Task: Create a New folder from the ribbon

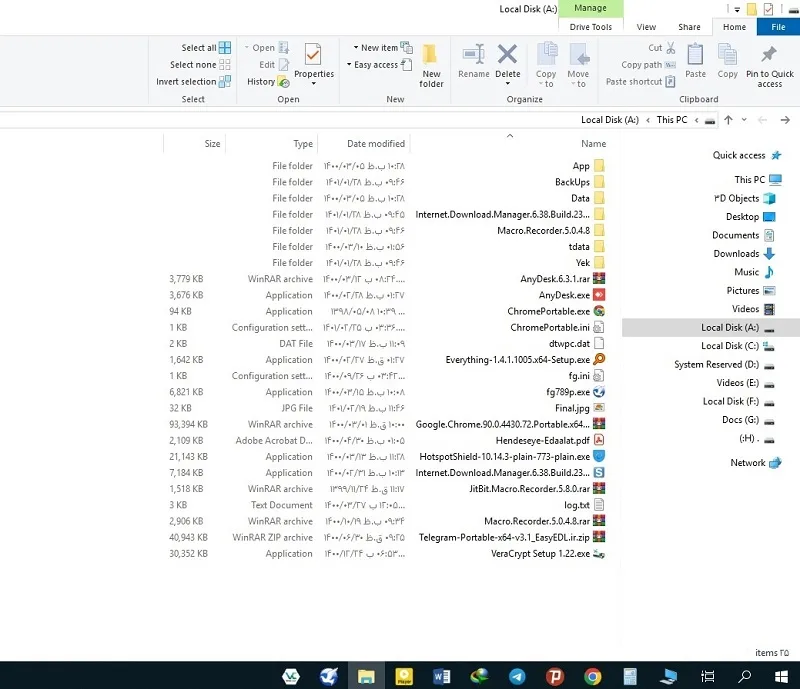Action: 430,65
